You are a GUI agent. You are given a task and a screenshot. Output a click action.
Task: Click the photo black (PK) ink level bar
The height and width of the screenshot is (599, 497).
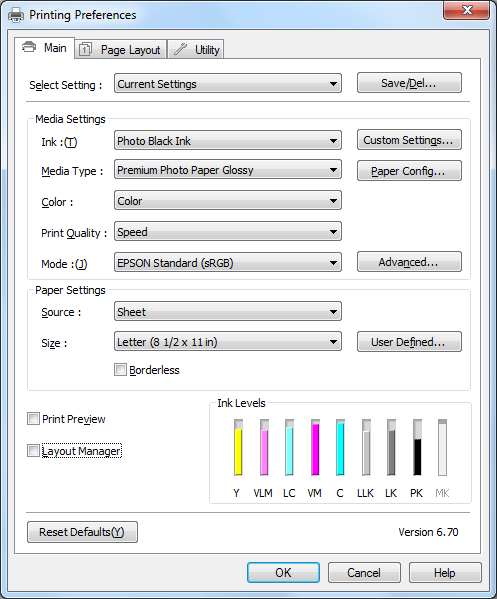pos(417,447)
